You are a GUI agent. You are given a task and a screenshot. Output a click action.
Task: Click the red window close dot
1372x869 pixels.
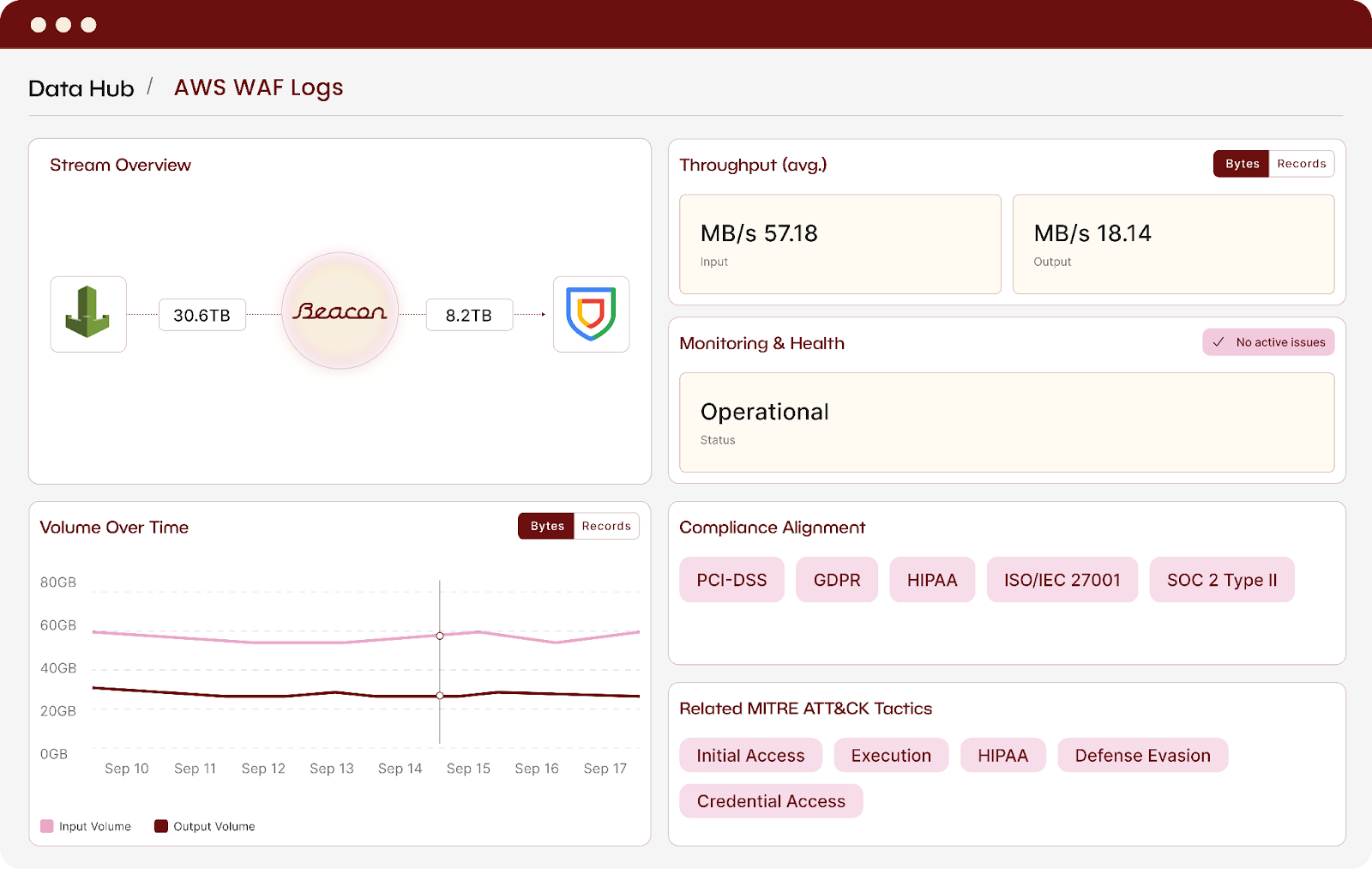tap(39, 25)
